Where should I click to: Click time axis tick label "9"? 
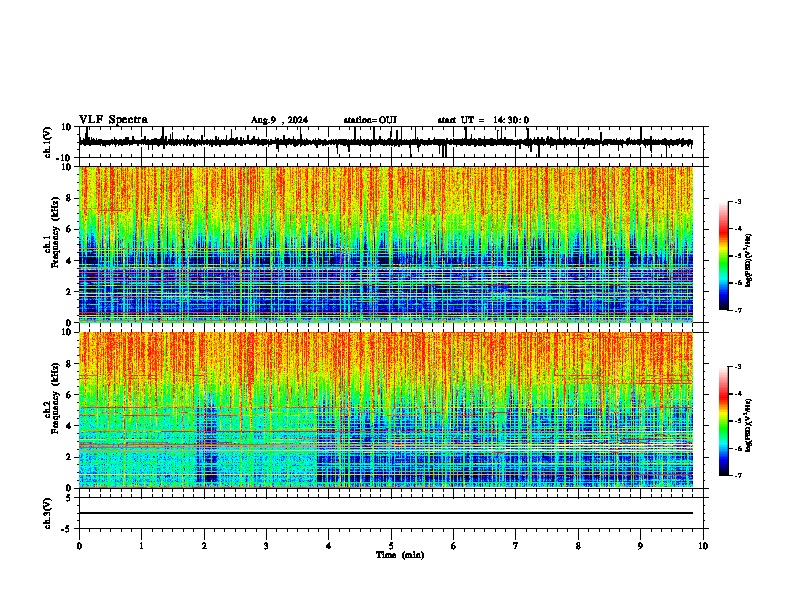pos(640,546)
